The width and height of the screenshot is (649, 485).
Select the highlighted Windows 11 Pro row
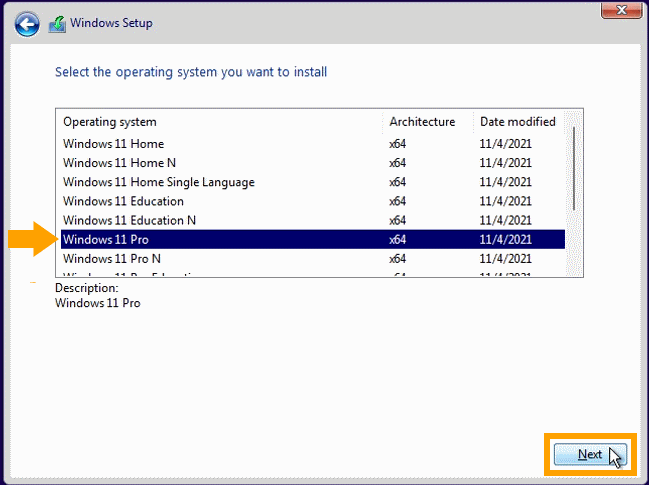click(313, 239)
